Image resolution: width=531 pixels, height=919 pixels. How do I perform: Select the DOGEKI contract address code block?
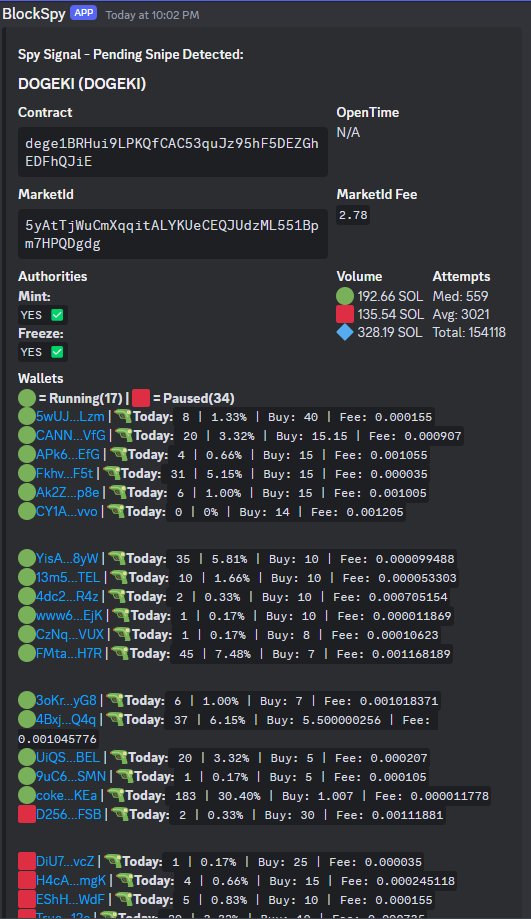(173, 152)
